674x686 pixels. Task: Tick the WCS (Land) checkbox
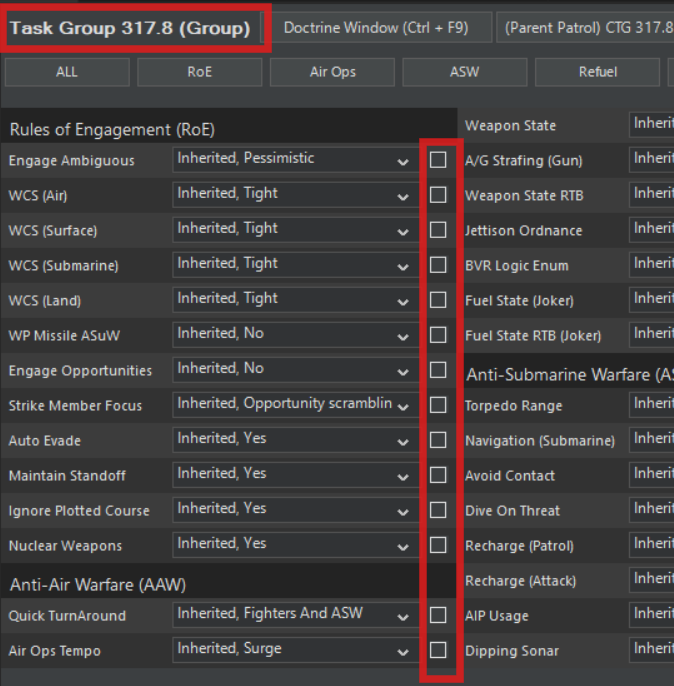tap(438, 300)
